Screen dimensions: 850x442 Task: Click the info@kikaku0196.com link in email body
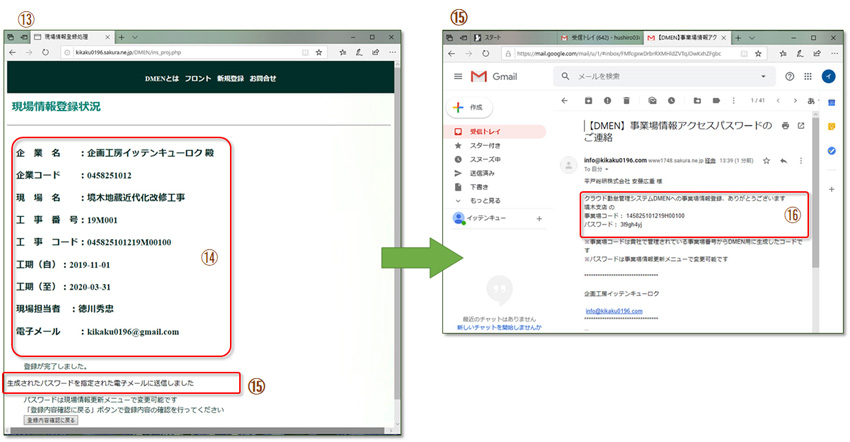pyautogui.click(x=614, y=311)
